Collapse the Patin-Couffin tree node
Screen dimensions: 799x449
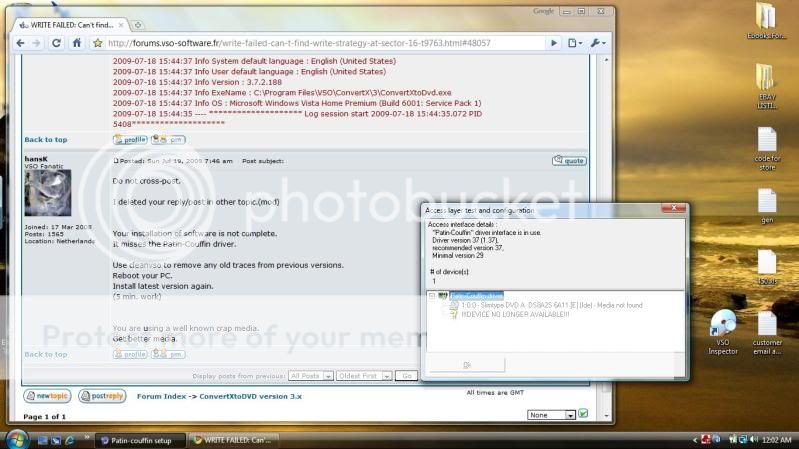click(x=431, y=296)
